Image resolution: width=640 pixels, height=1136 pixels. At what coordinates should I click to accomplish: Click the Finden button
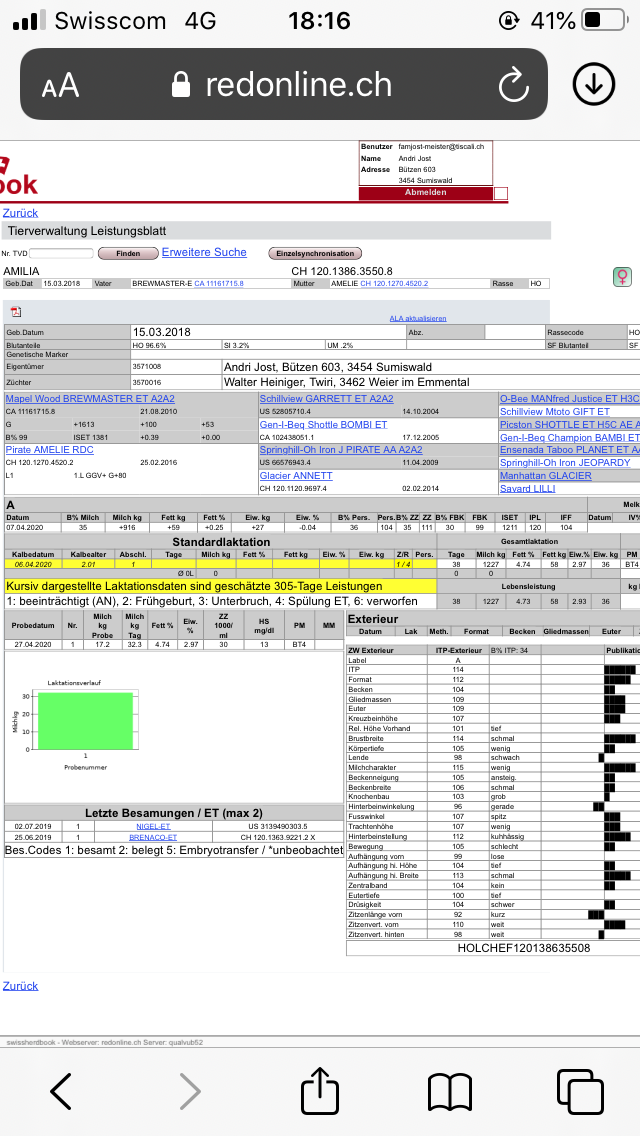[x=128, y=254]
